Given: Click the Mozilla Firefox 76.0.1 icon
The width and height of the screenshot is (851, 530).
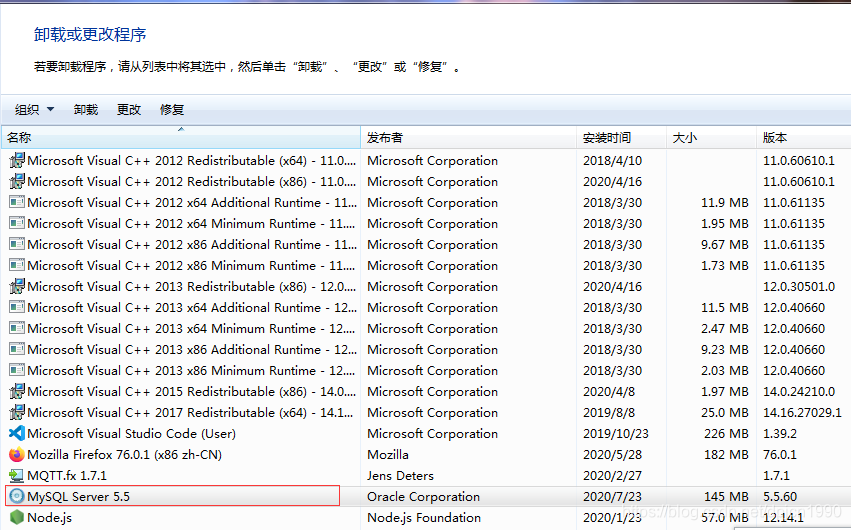Looking at the screenshot, I should pos(17,454).
